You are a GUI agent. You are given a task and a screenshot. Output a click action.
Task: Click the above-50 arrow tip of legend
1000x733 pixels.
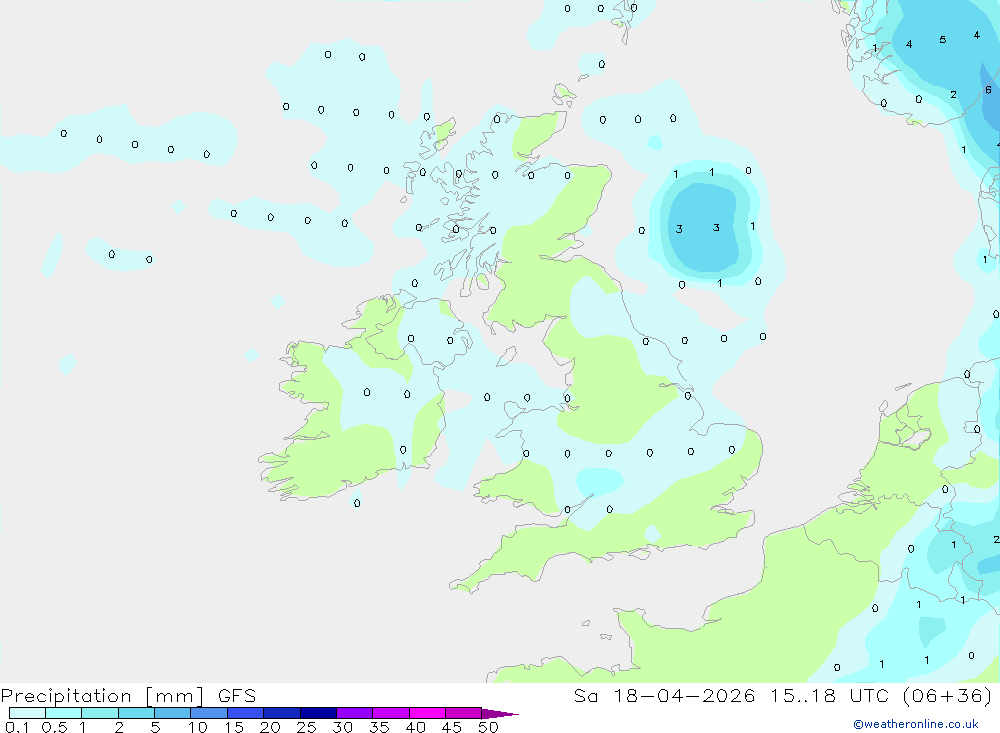[x=501, y=713]
